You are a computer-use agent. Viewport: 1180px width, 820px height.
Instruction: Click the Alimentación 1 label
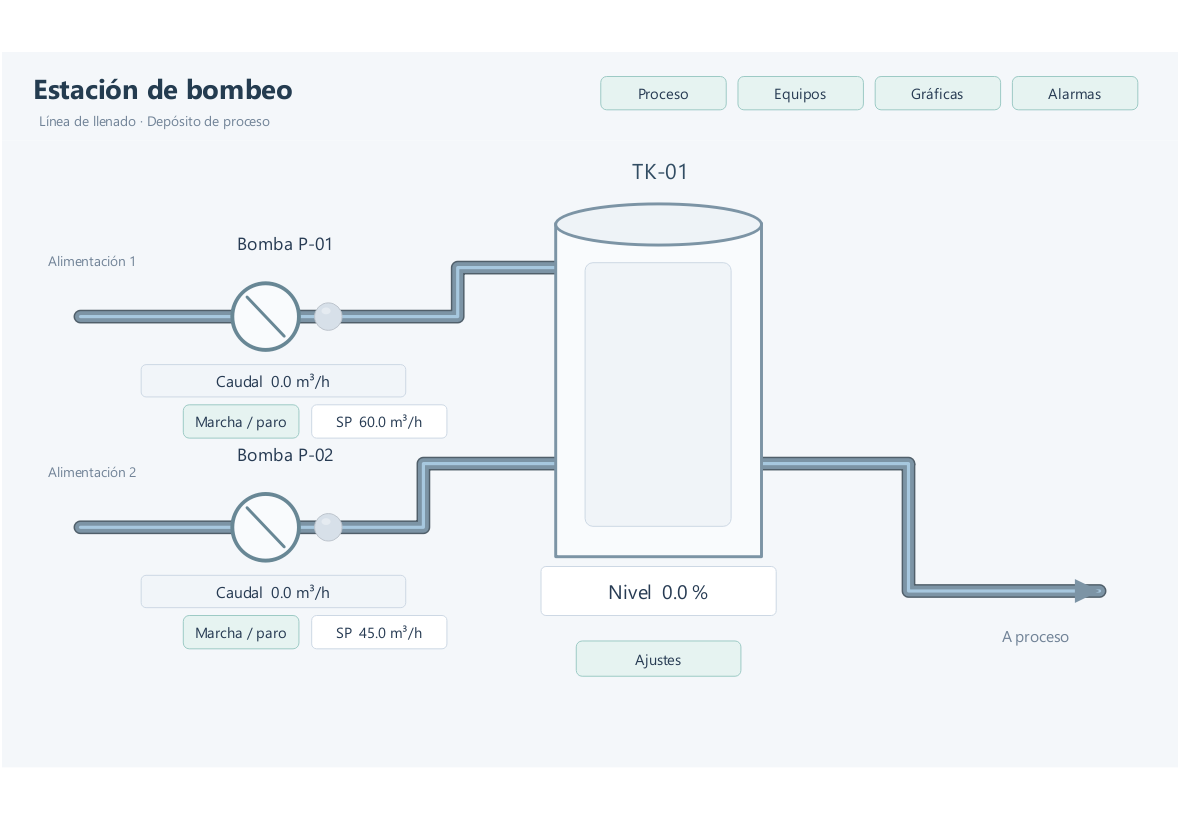point(92,261)
